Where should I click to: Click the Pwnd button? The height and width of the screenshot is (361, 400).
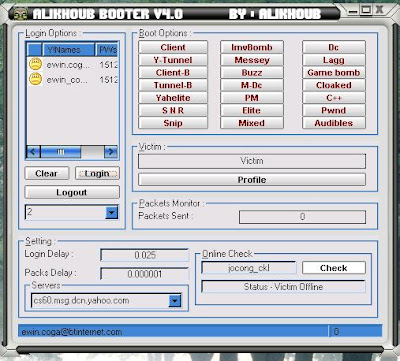[x=334, y=110]
